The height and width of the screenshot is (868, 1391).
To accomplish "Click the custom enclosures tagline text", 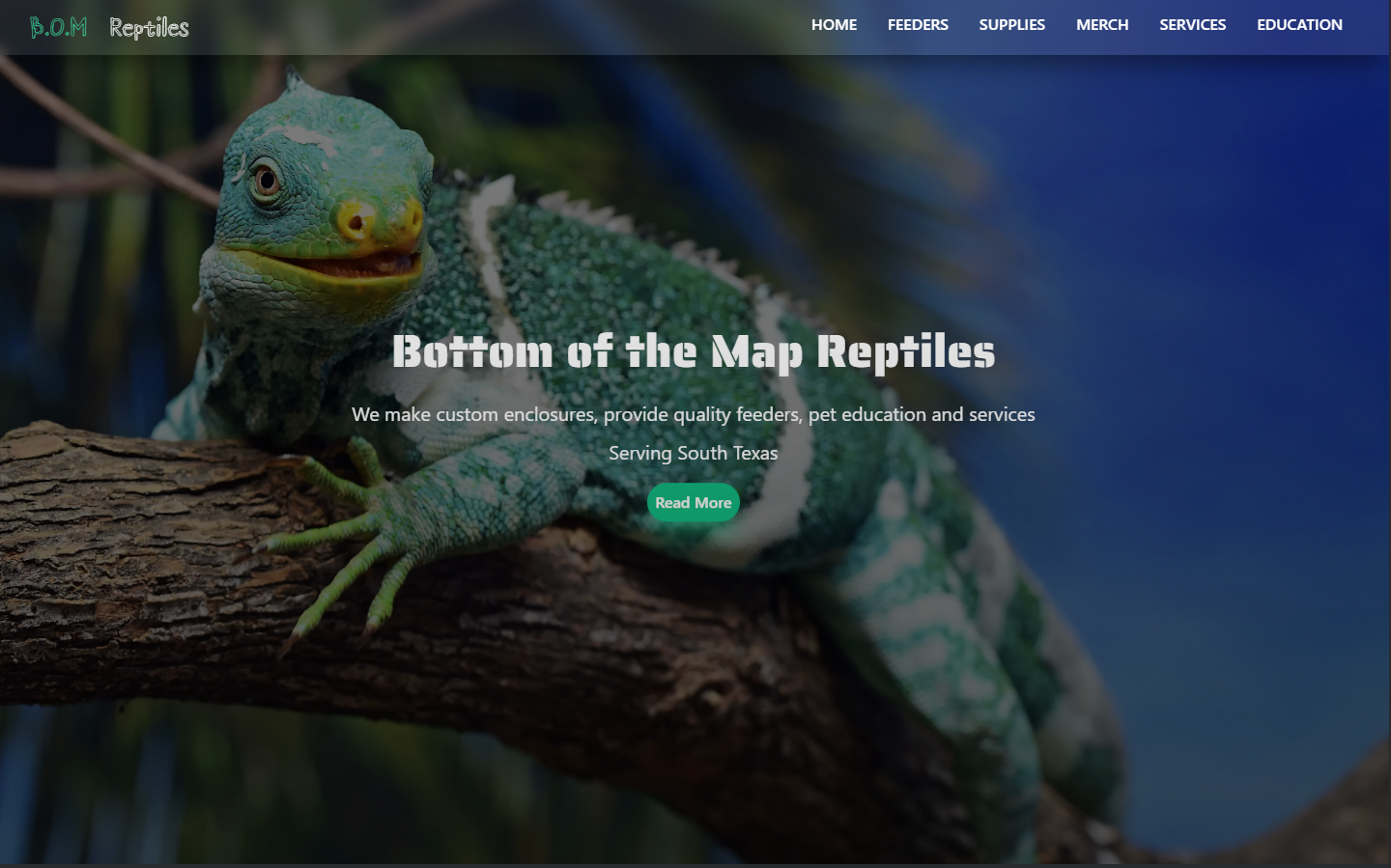I will [x=694, y=414].
